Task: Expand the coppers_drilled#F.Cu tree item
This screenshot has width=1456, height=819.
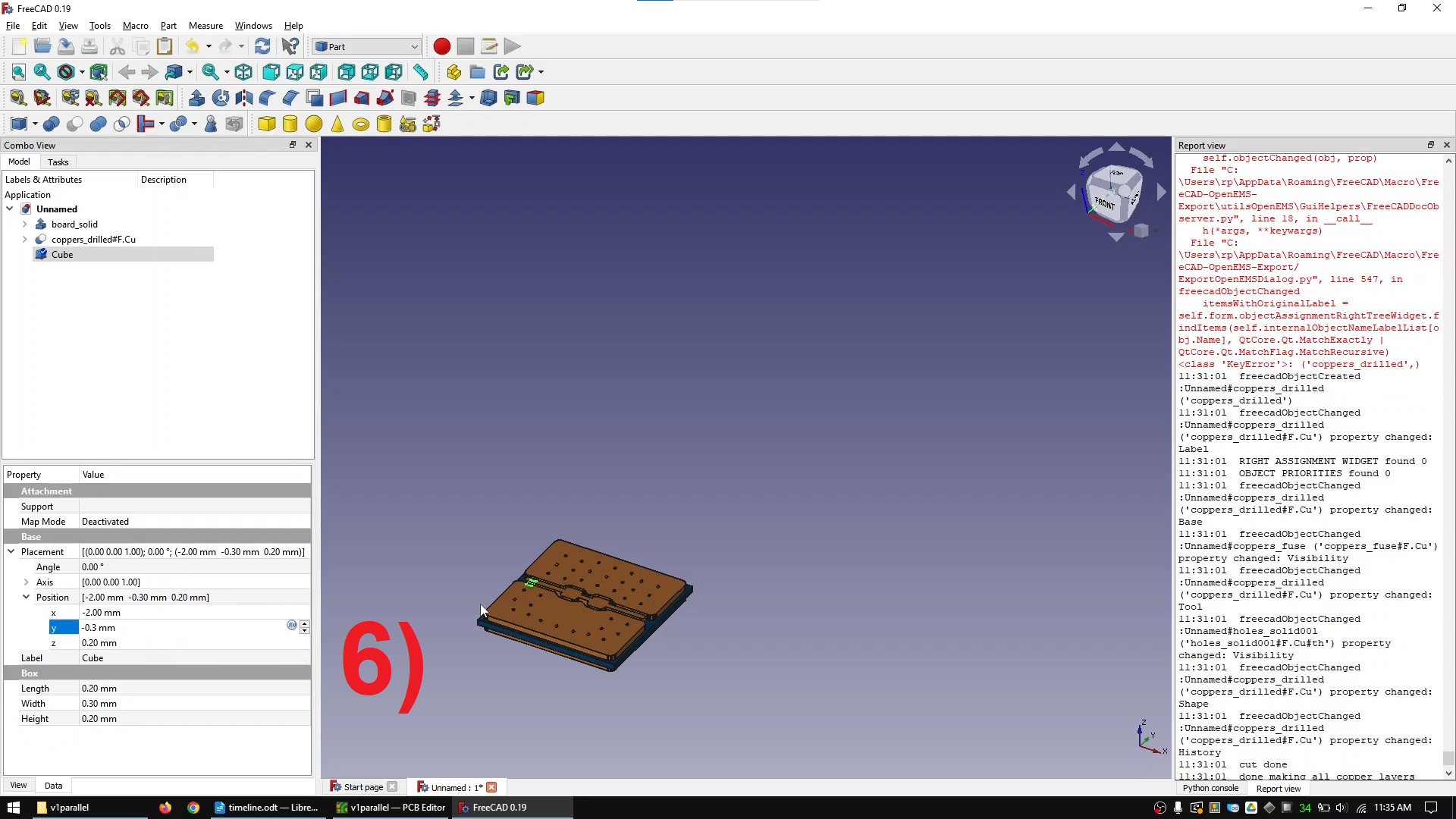Action: click(25, 240)
